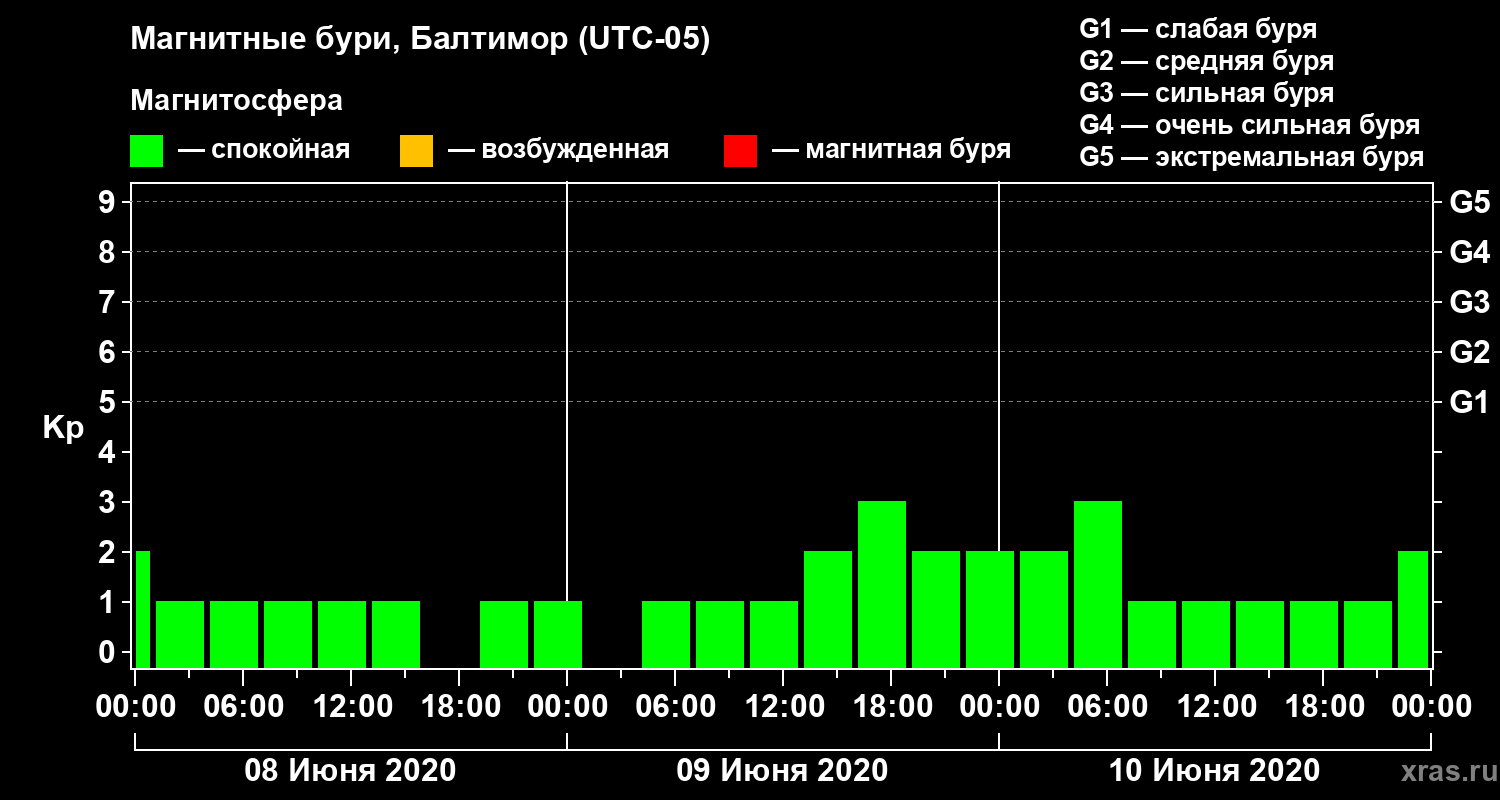Click the G1 label on the right axis
Viewport: 1500px width, 800px height.
[1469, 402]
